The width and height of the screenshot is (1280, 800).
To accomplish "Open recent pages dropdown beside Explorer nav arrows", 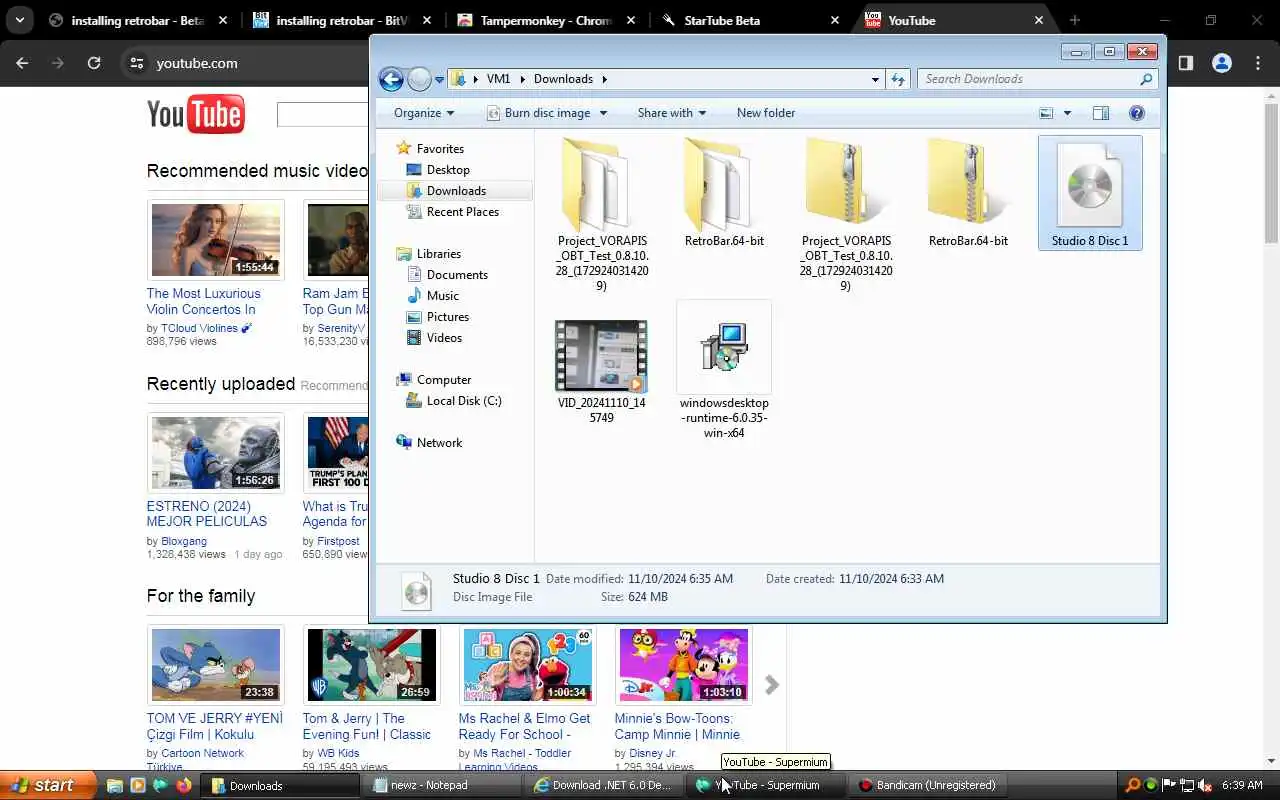I will click(x=439, y=80).
